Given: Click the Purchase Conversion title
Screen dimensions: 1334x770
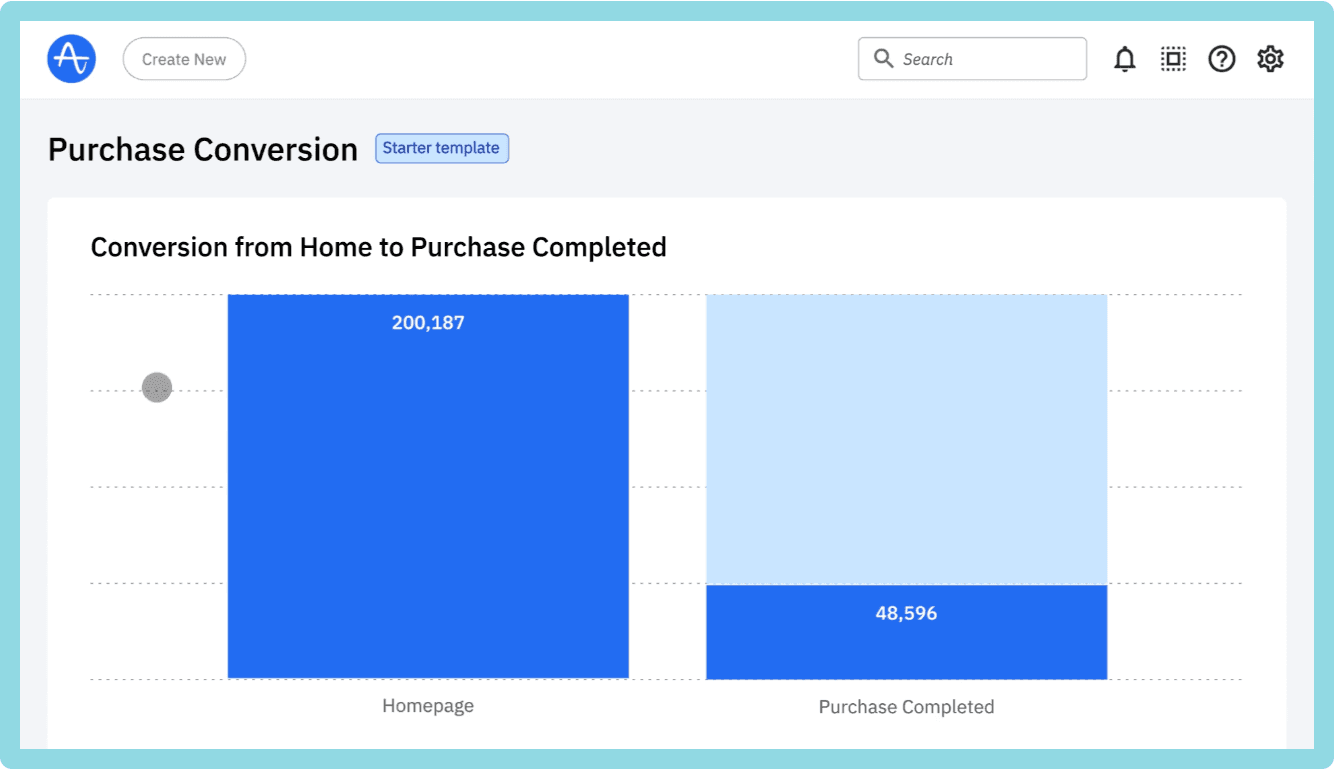Looking at the screenshot, I should click(x=202, y=148).
